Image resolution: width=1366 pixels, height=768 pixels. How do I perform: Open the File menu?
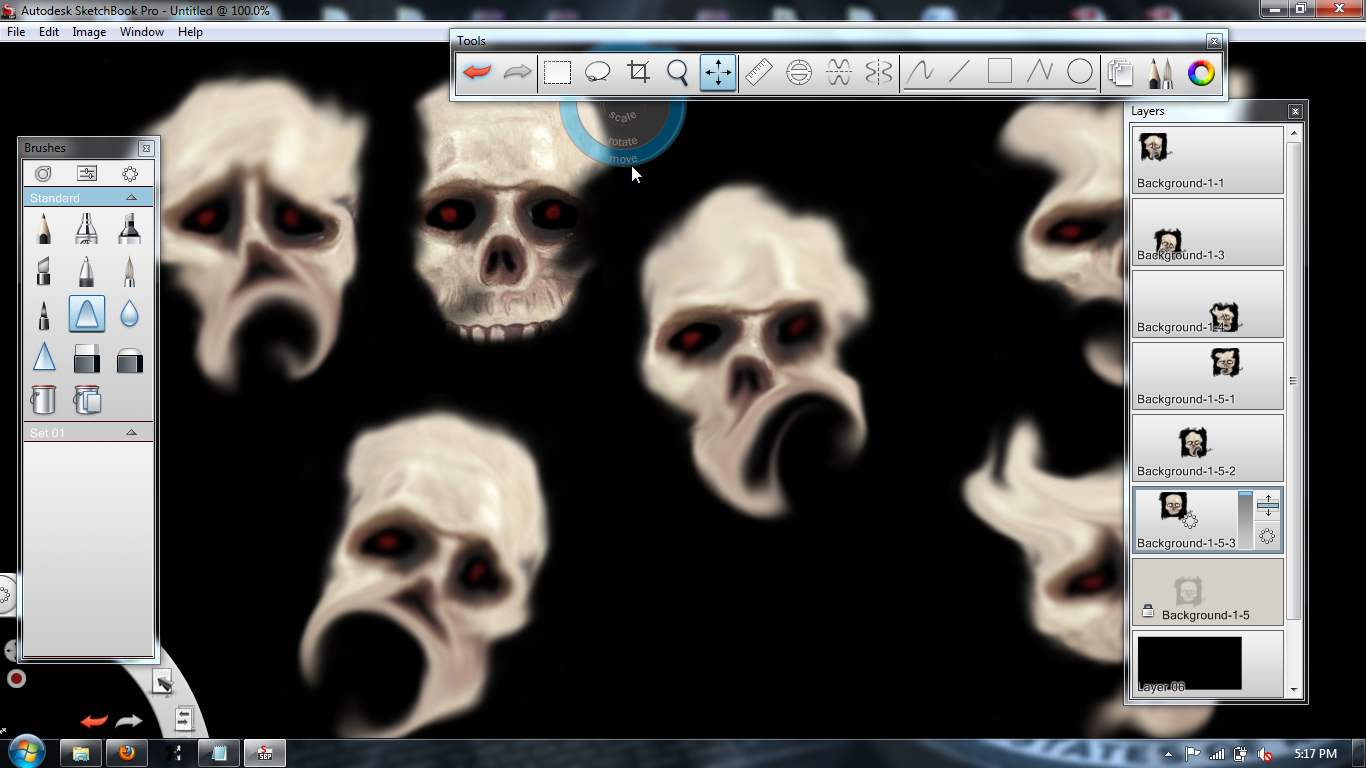point(16,32)
